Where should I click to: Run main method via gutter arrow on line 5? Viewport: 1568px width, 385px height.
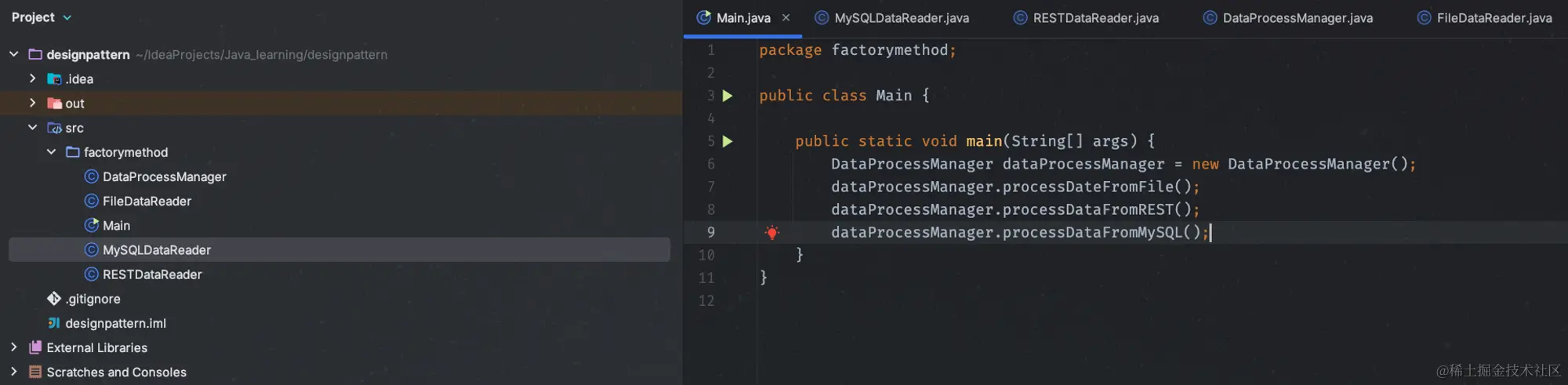[x=728, y=141]
